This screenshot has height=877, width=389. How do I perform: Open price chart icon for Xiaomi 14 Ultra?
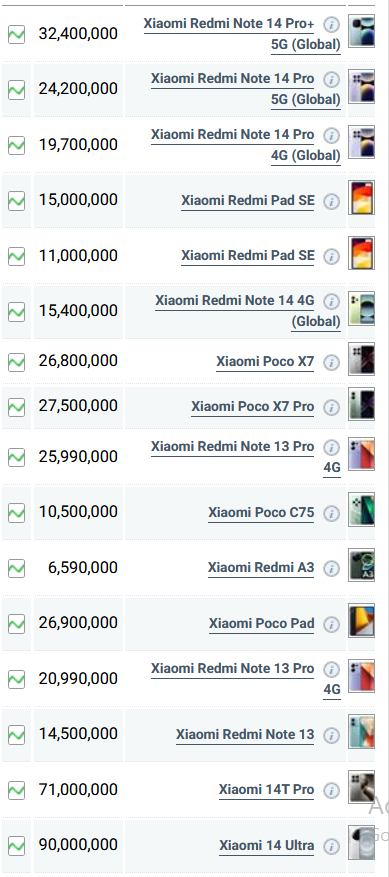[16, 845]
